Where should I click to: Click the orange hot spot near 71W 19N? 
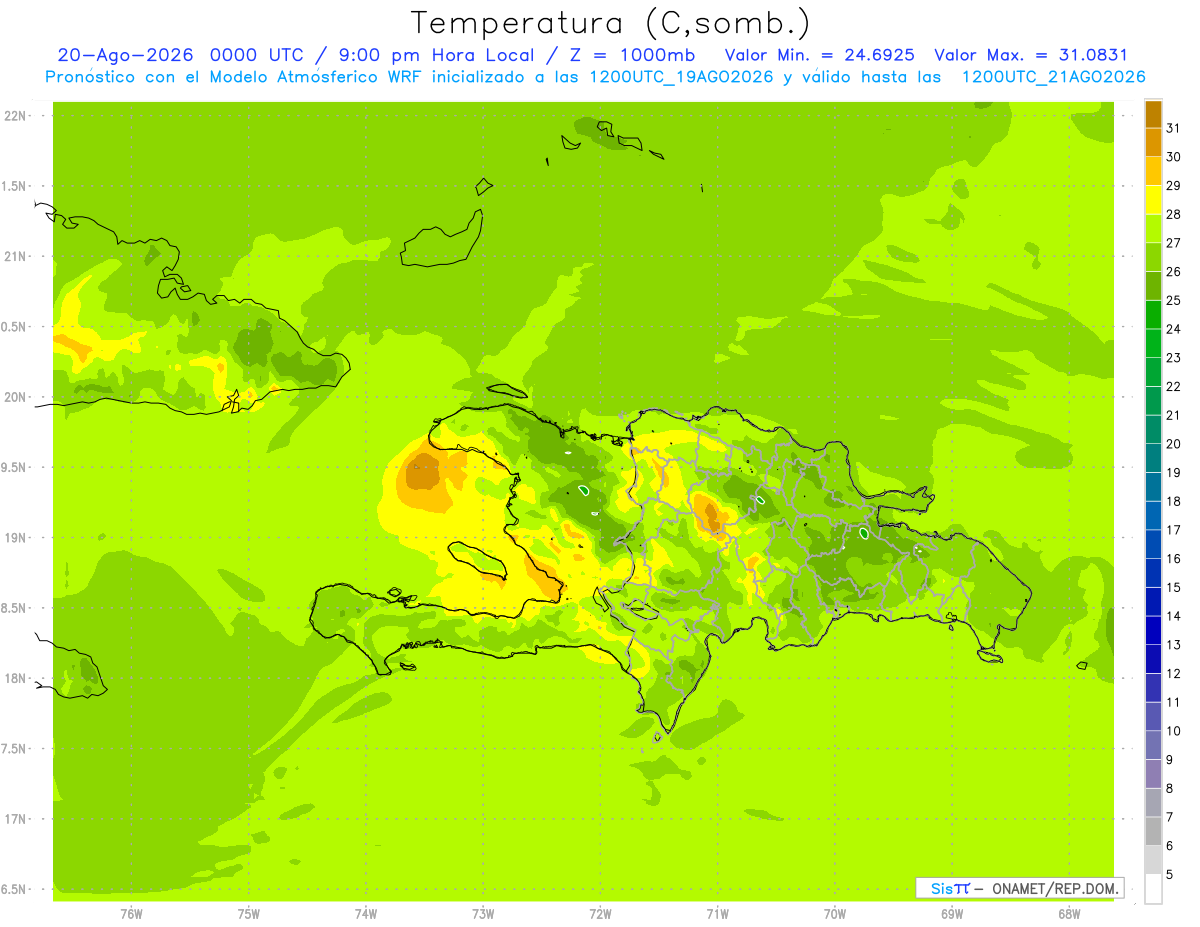[712, 514]
